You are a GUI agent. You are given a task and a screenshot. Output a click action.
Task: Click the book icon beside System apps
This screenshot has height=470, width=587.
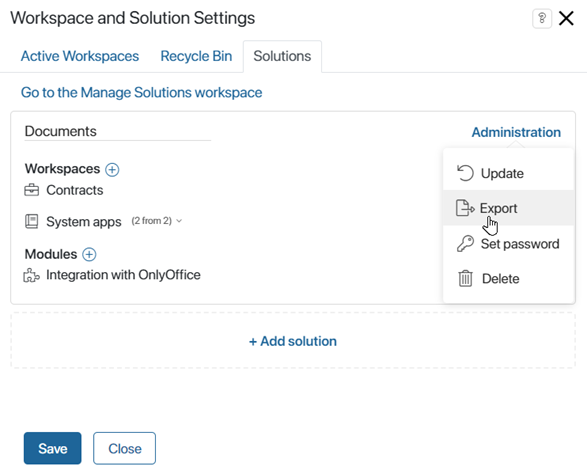(x=31, y=221)
